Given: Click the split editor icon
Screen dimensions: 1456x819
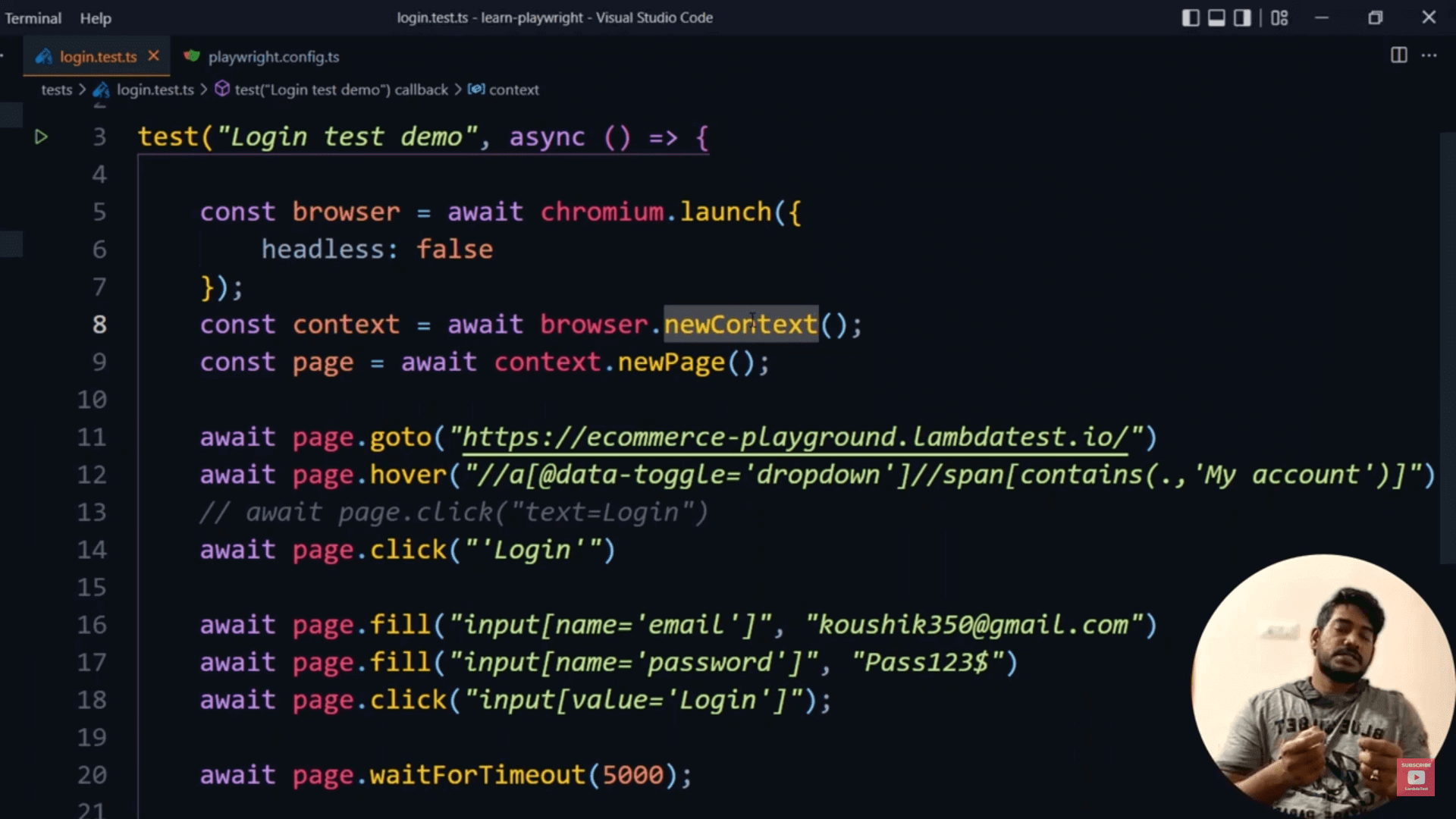Looking at the screenshot, I should [x=1398, y=55].
